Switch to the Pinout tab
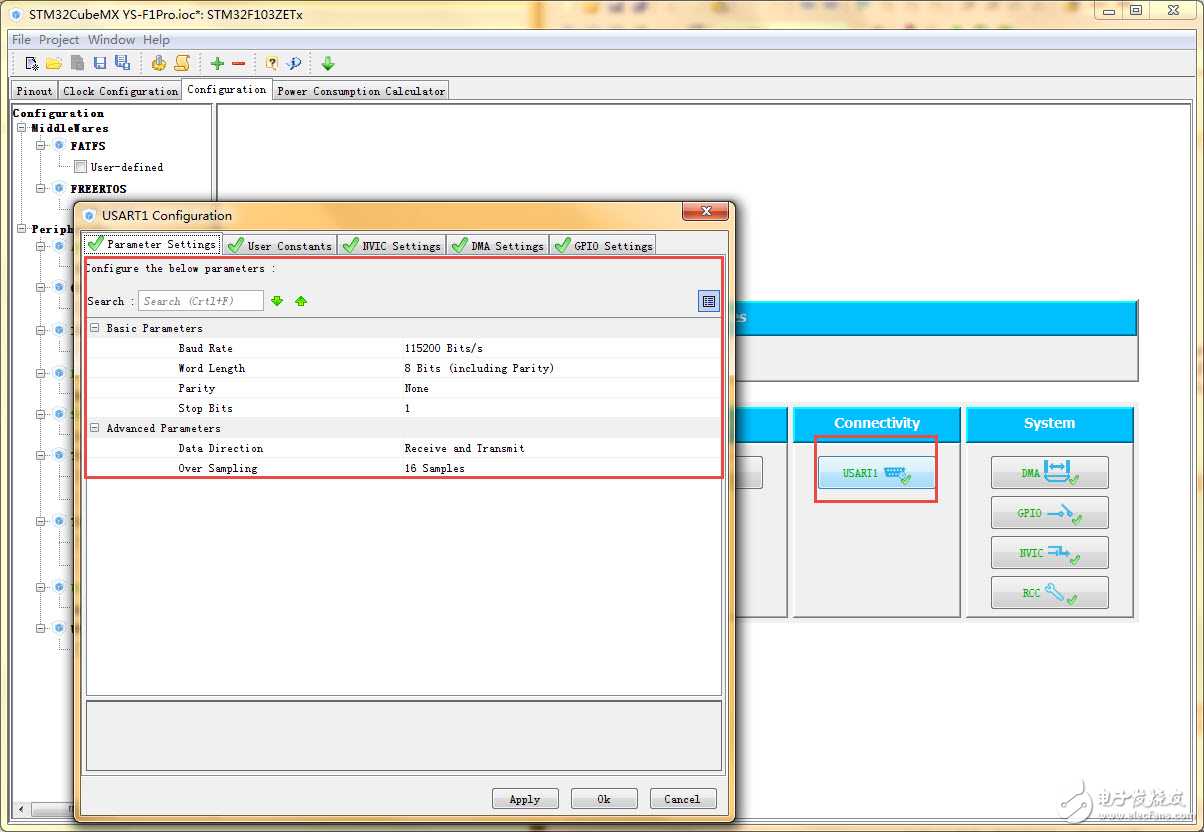 (x=35, y=91)
